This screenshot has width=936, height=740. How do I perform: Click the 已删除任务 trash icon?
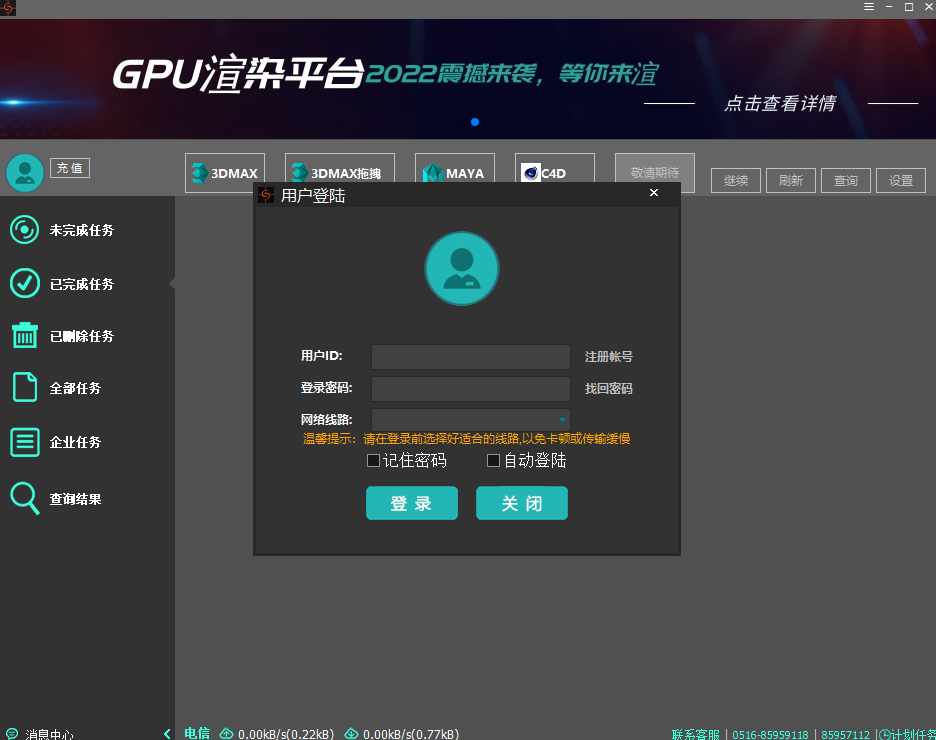pos(24,336)
